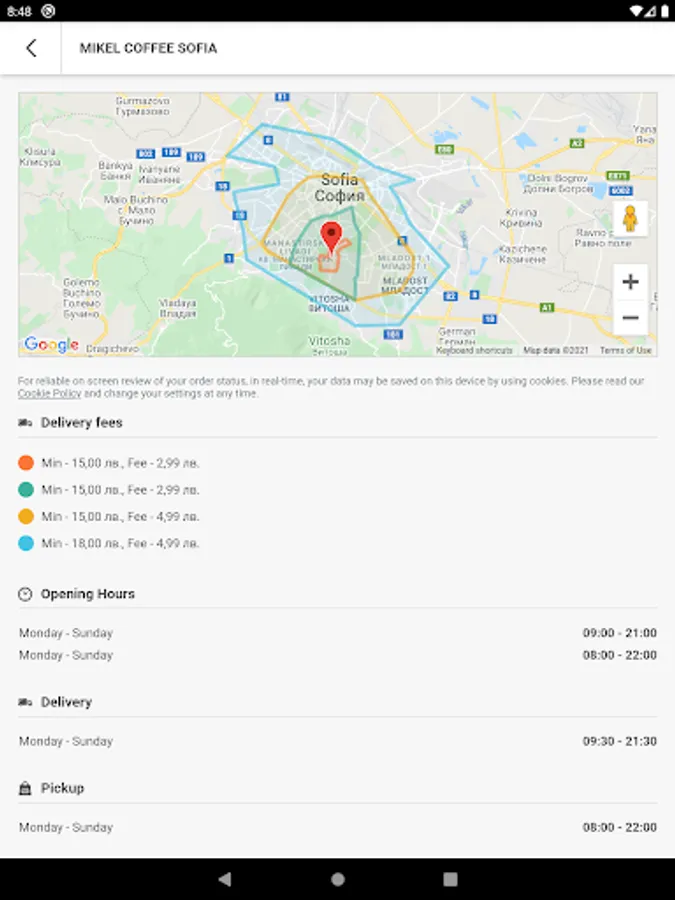675x900 pixels.
Task: Tap the red location pin on map
Action: point(331,238)
